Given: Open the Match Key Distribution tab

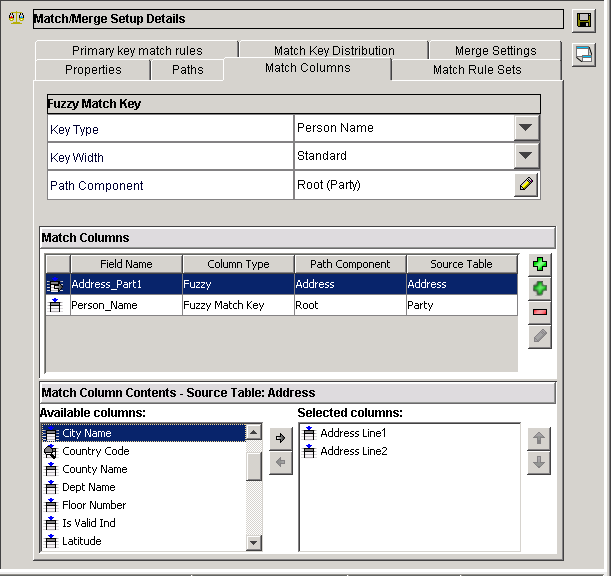Looking at the screenshot, I should point(334,51).
